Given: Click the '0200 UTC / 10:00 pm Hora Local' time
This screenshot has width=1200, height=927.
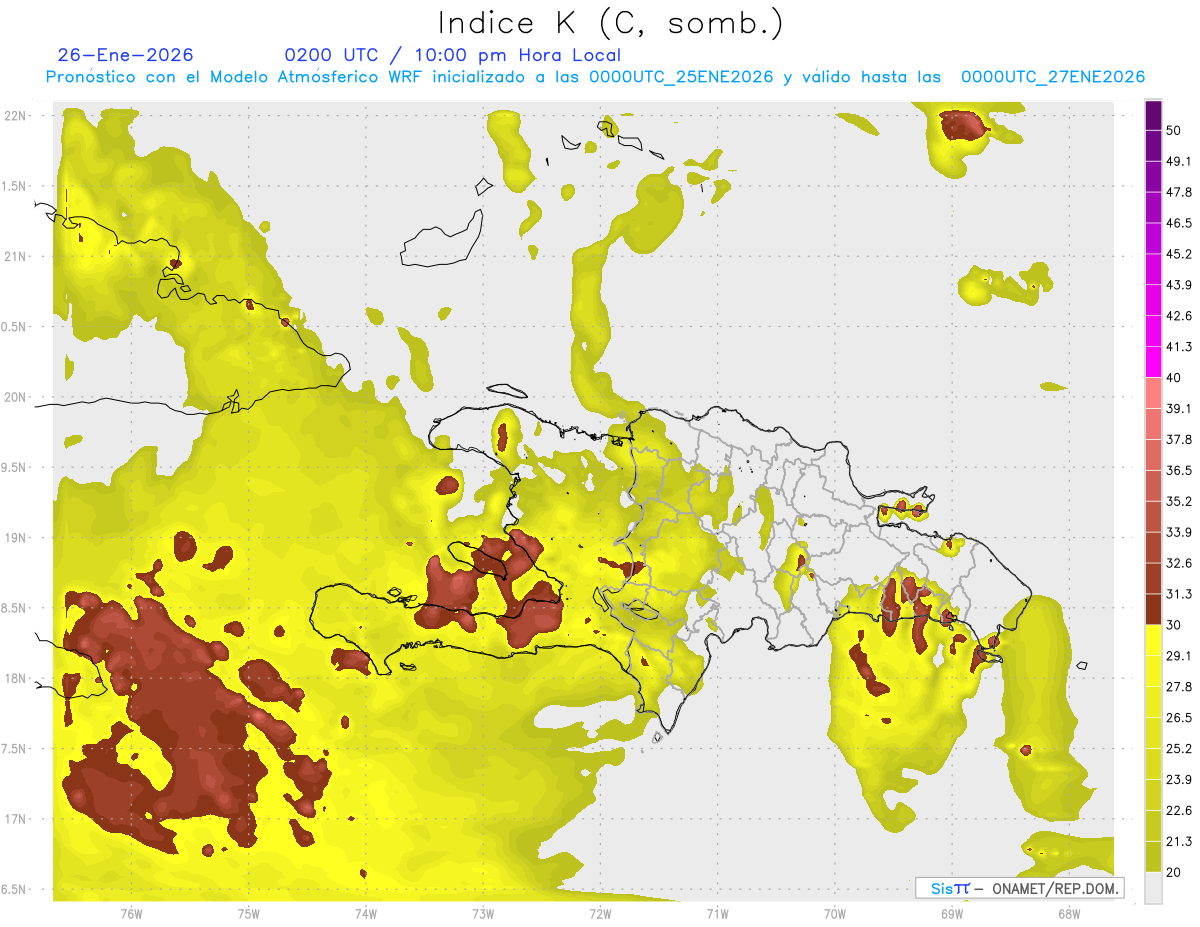Looking at the screenshot, I should click(452, 55).
